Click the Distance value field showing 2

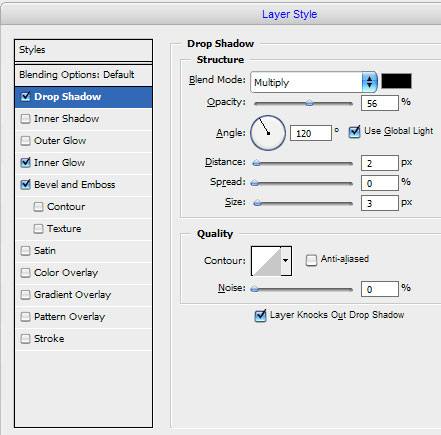tap(380, 163)
